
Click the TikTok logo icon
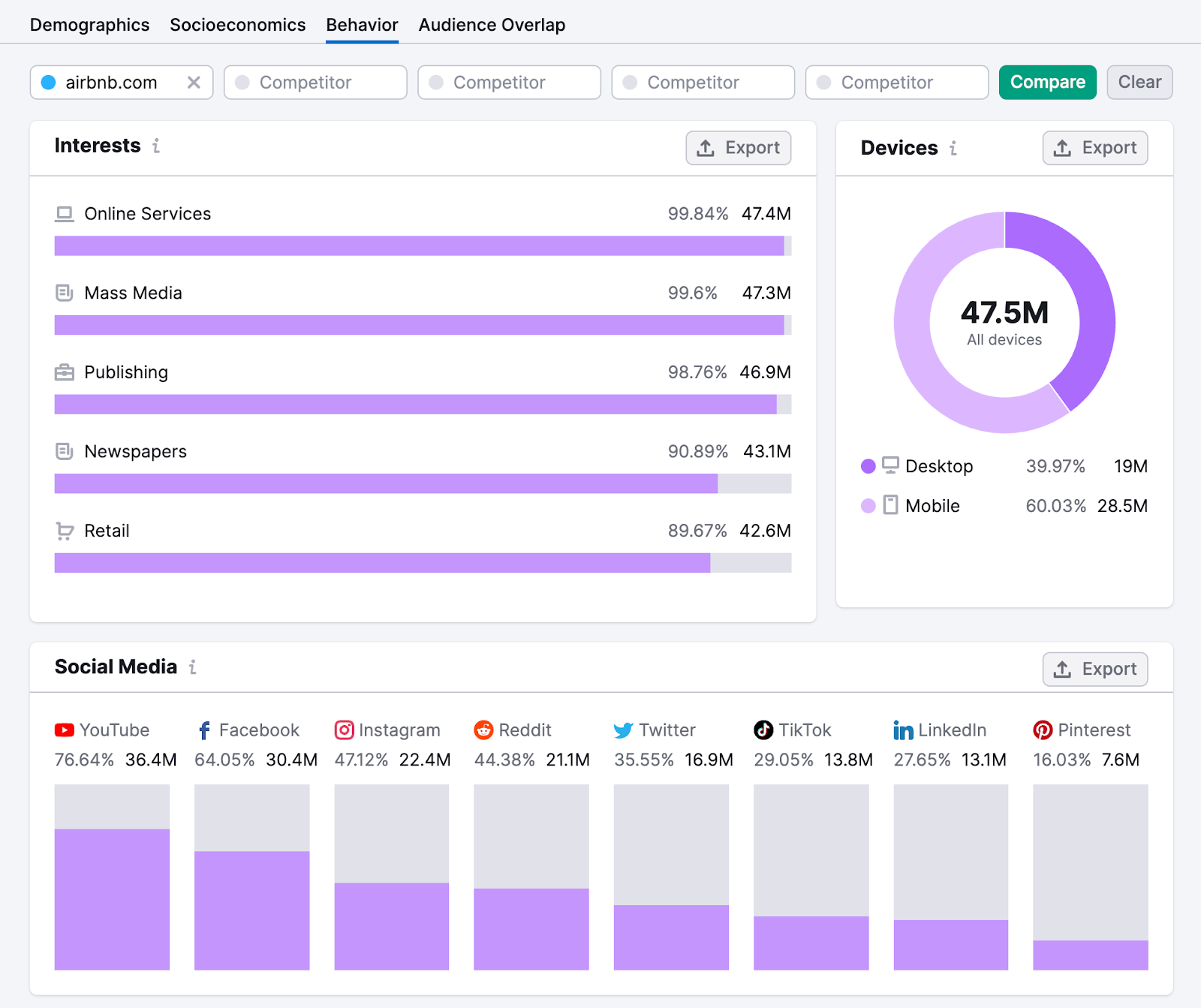(x=763, y=730)
